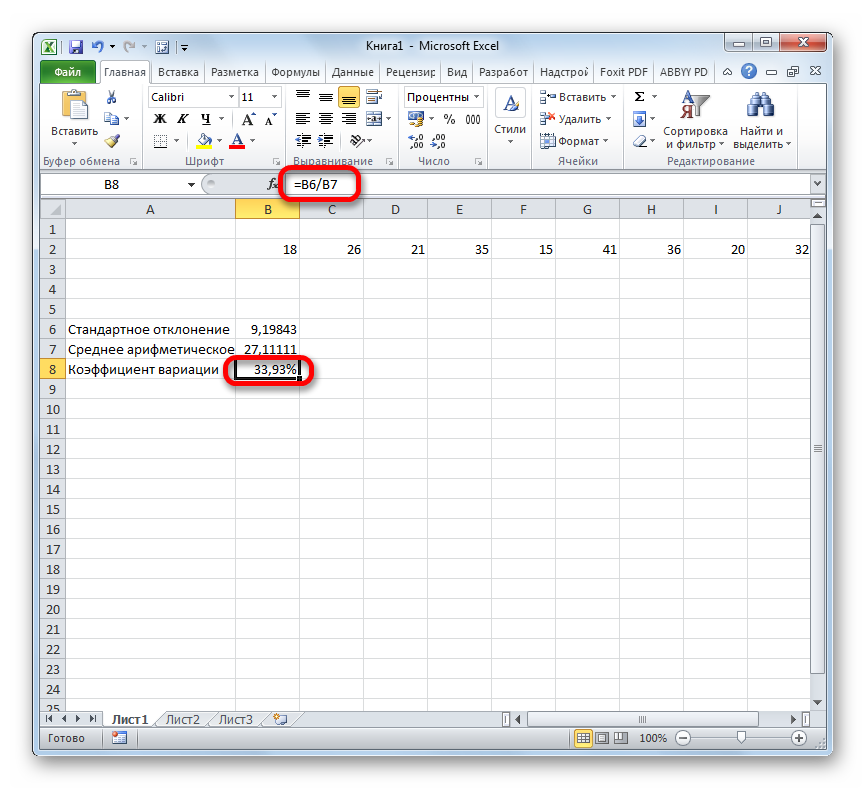Click the insert function fx icon
This screenshot has height=789, width=866.
(272, 184)
